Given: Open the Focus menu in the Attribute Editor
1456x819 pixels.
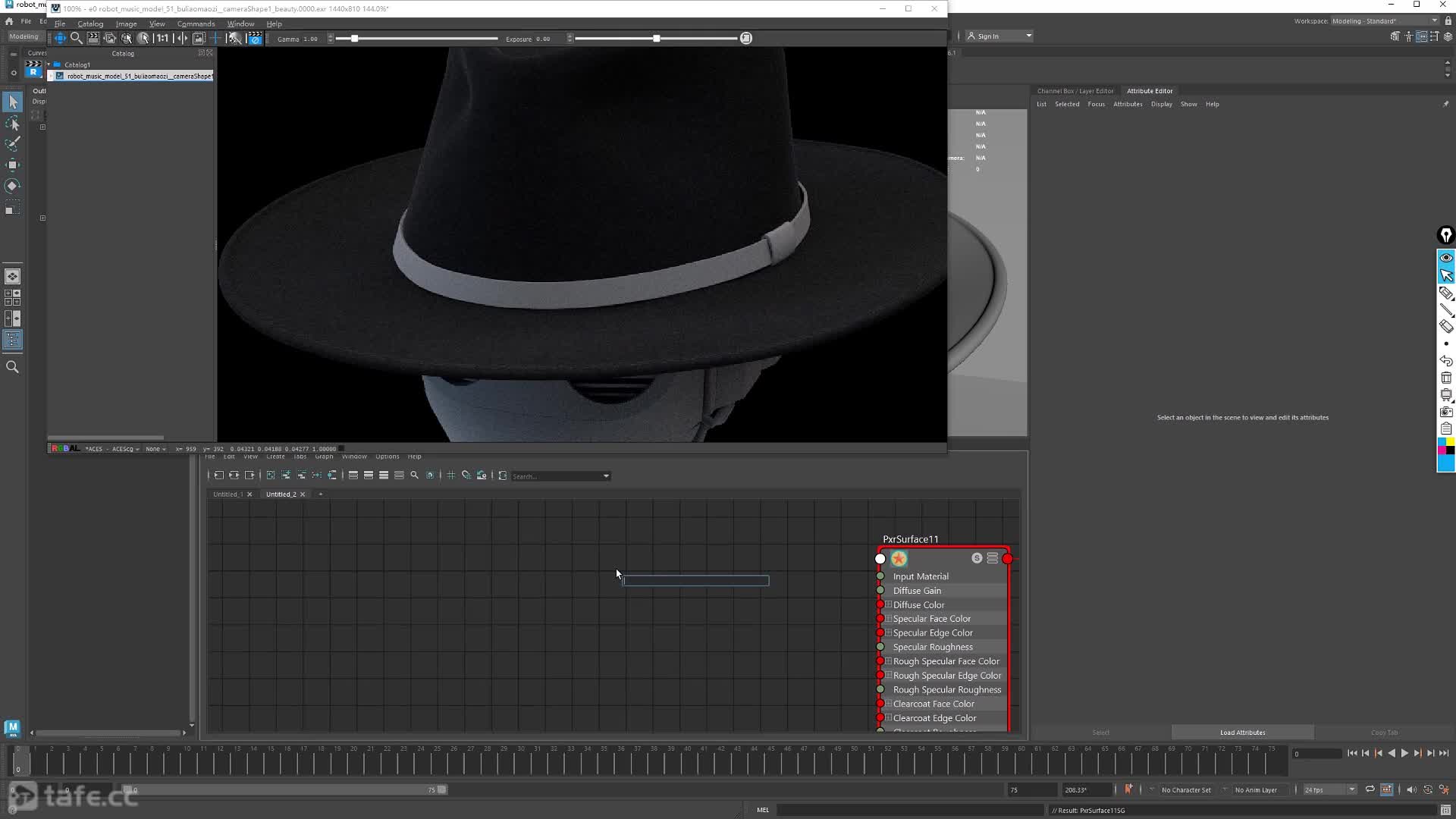Looking at the screenshot, I should (1096, 104).
